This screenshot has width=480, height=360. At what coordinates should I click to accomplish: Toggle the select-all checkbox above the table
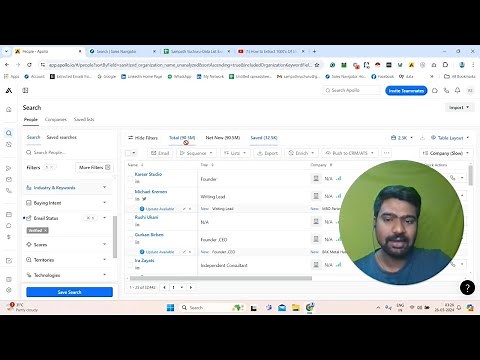[128, 153]
